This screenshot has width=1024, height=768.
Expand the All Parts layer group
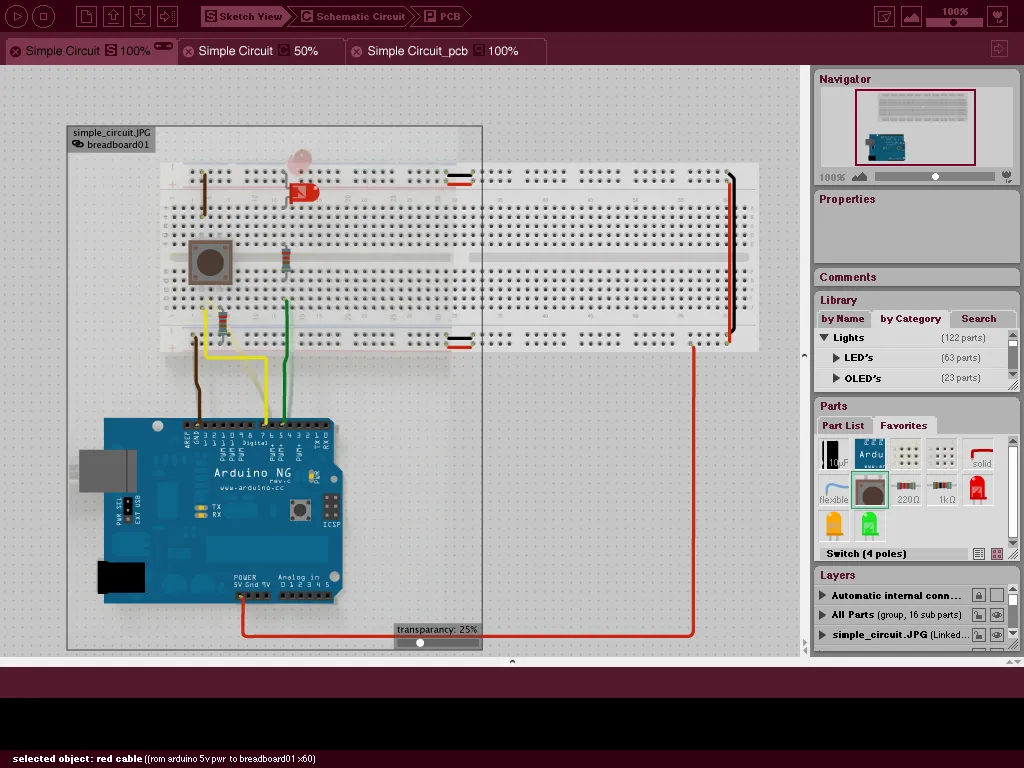pos(823,615)
